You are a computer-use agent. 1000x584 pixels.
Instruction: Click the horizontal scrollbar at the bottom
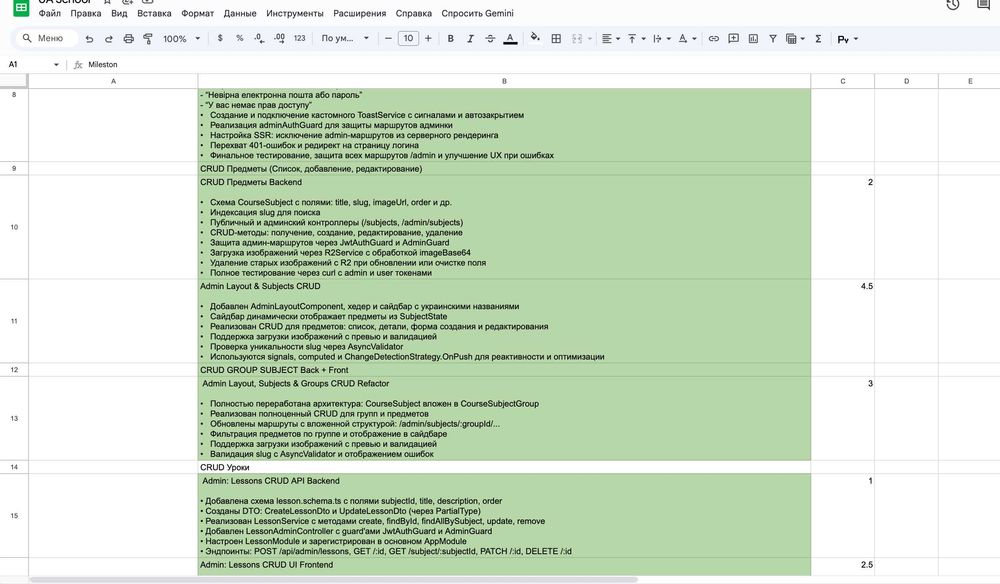pyautogui.click(x=334, y=580)
